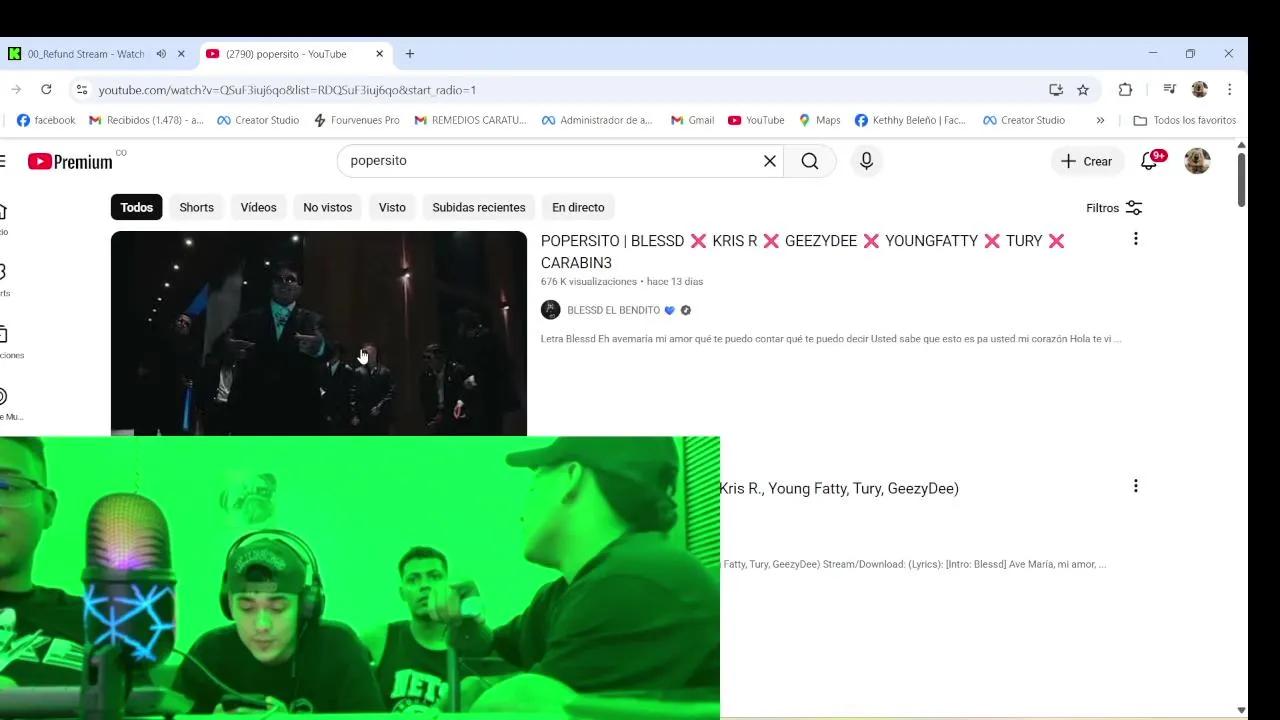Open the YouTube bookmark
The width and height of the screenshot is (1280, 720).
756,120
